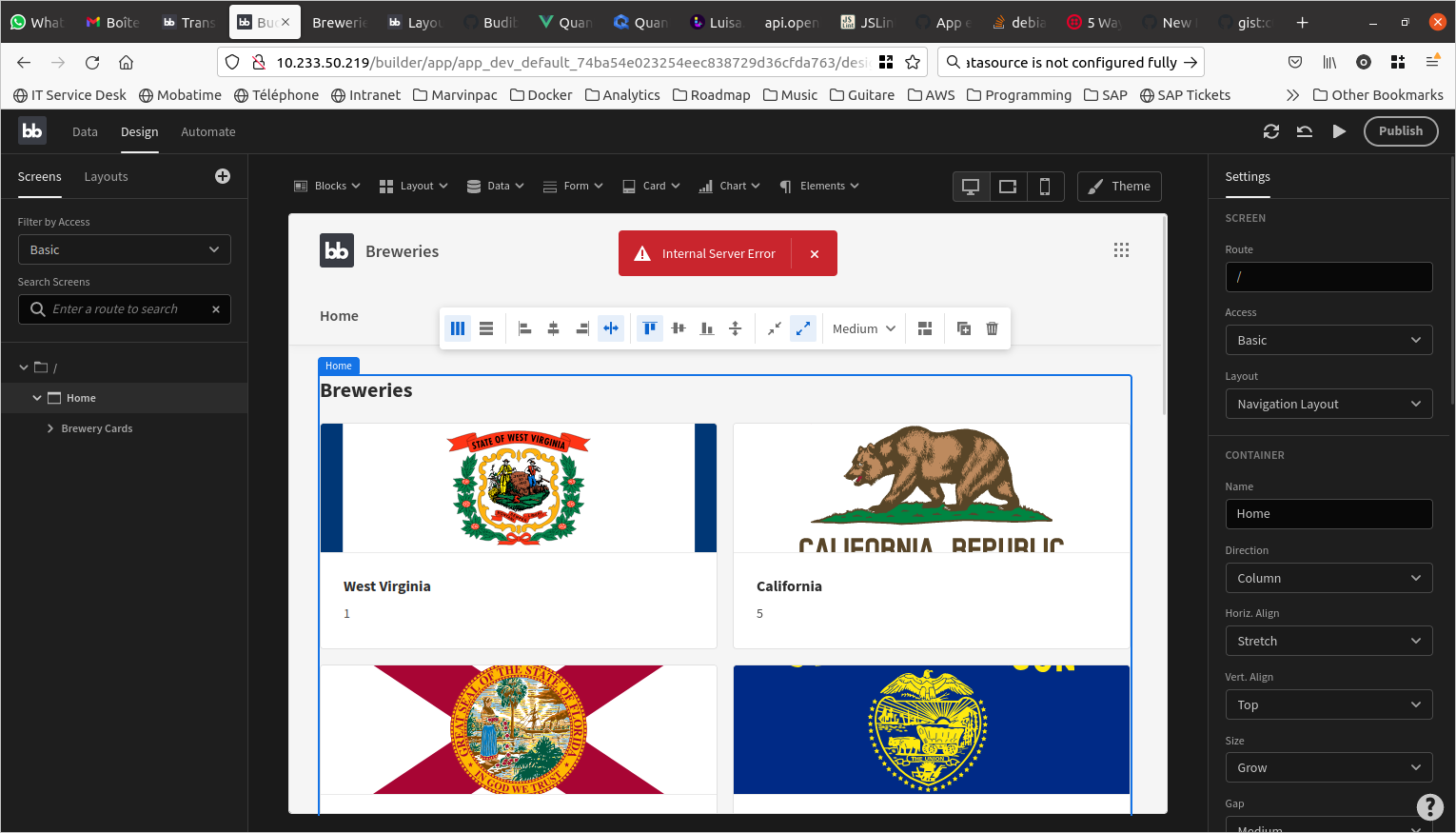
Task: Align container content left horizontally
Action: tap(524, 328)
